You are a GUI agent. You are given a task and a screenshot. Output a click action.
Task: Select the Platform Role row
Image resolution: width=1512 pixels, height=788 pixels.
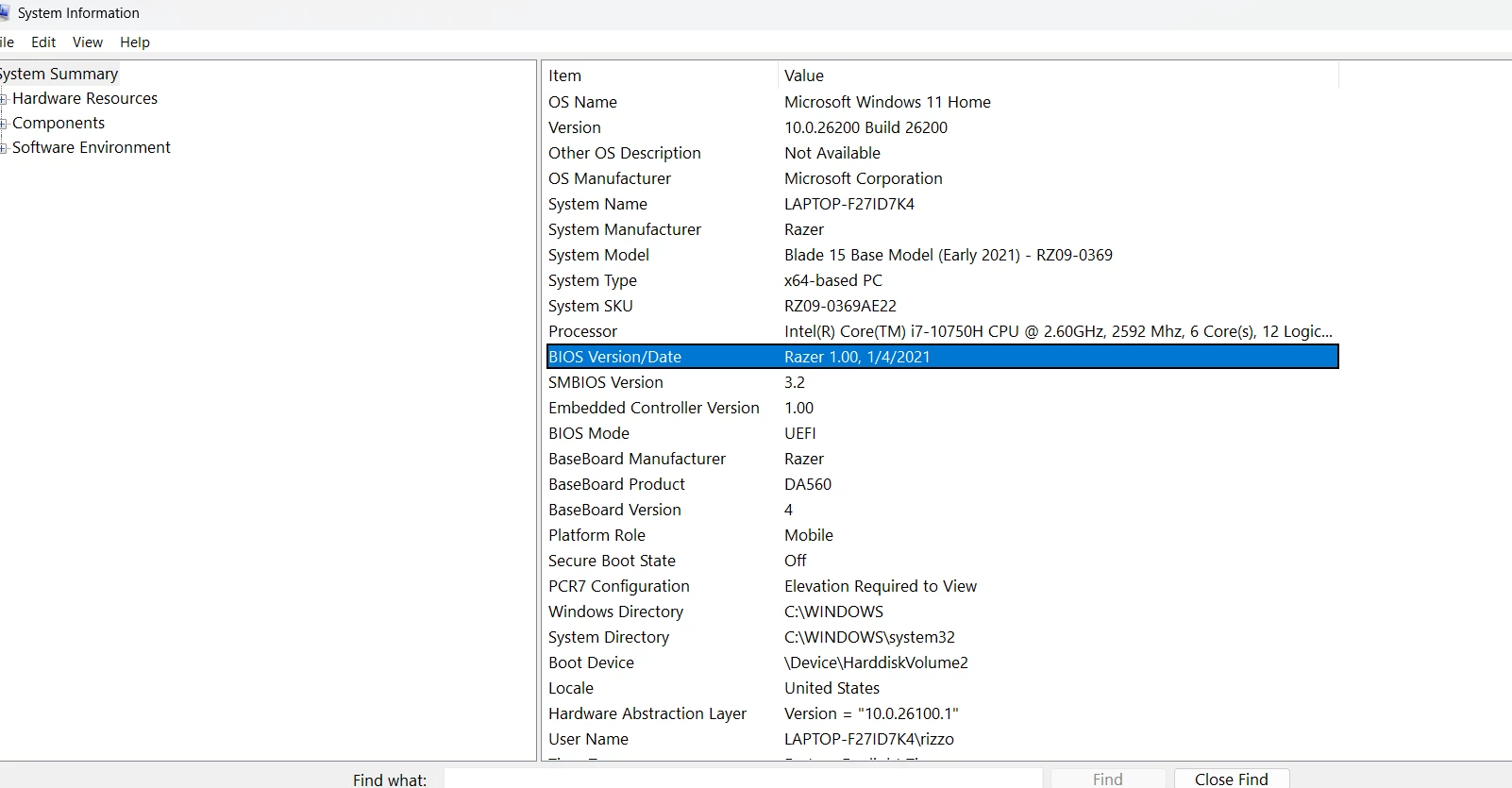point(942,535)
